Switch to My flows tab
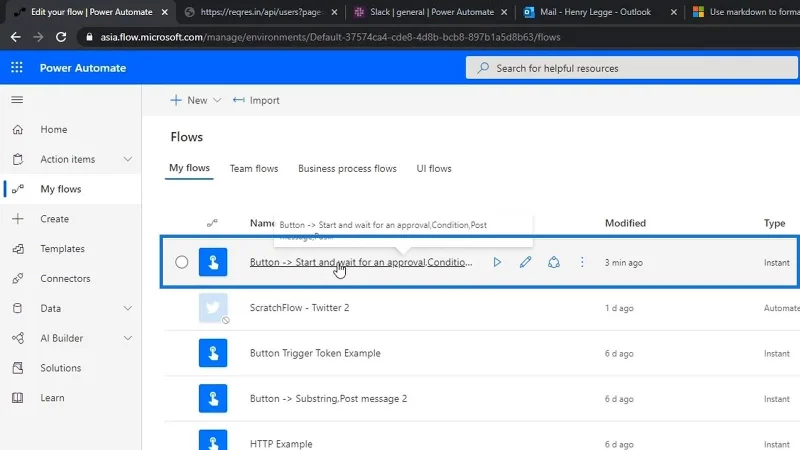The height and width of the screenshot is (450, 800). point(189,168)
